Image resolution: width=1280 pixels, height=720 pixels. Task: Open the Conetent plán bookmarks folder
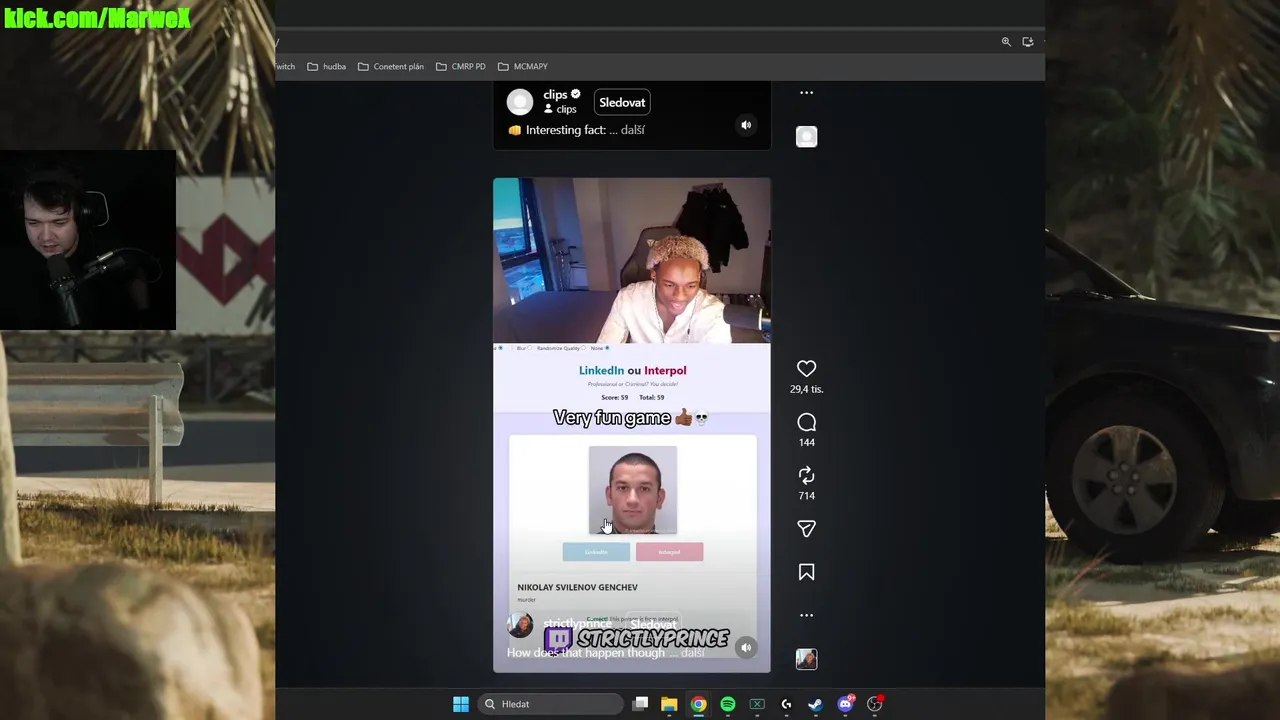click(x=391, y=67)
